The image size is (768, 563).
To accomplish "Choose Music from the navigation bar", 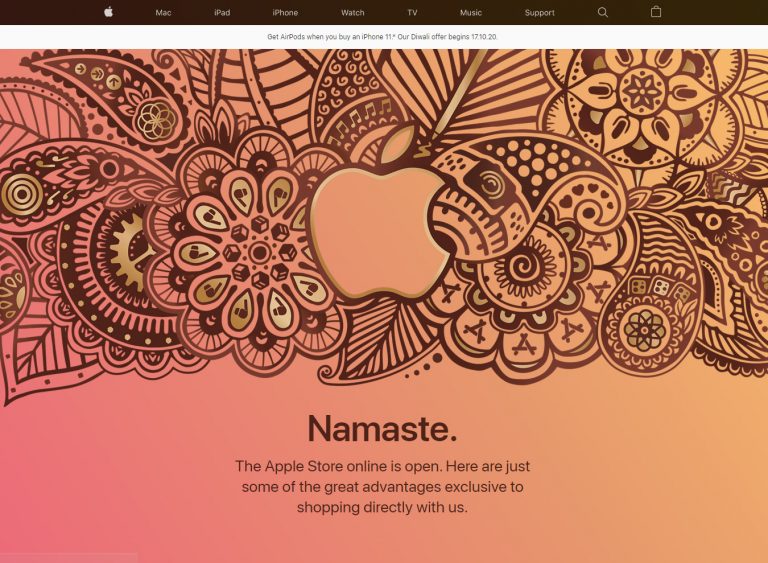I will [470, 13].
